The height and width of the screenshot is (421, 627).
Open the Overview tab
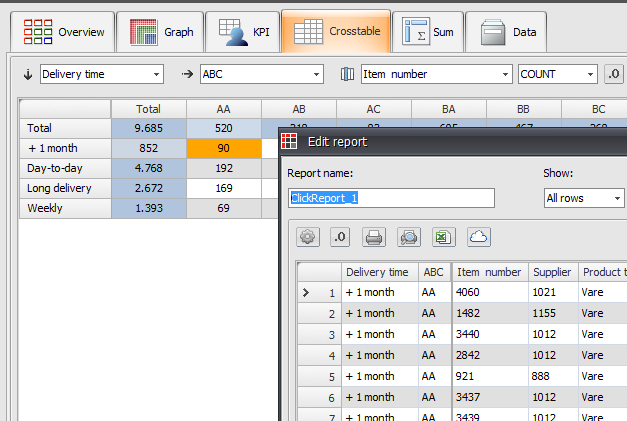63,32
